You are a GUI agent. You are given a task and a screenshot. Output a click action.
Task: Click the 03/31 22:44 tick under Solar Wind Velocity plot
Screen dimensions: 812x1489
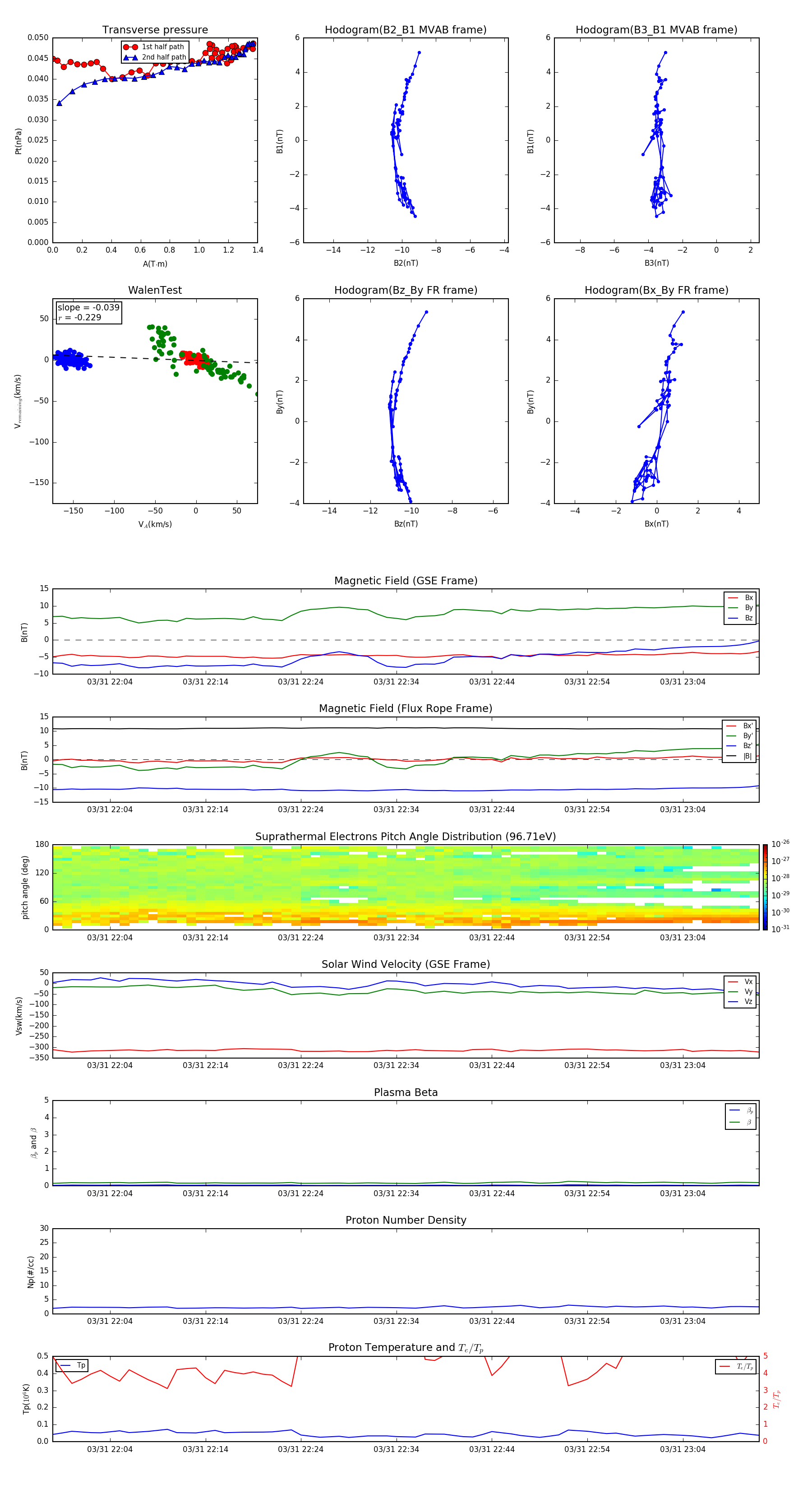pyautogui.click(x=492, y=1065)
